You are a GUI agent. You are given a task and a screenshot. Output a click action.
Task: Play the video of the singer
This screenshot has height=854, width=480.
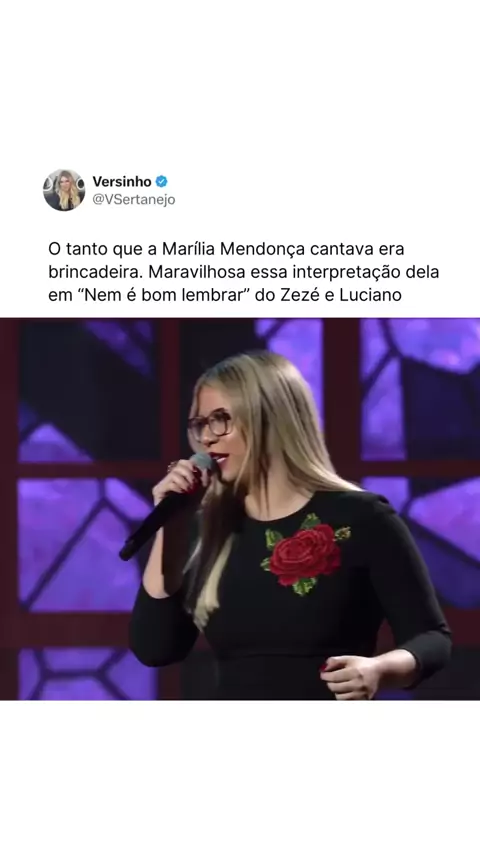240,509
